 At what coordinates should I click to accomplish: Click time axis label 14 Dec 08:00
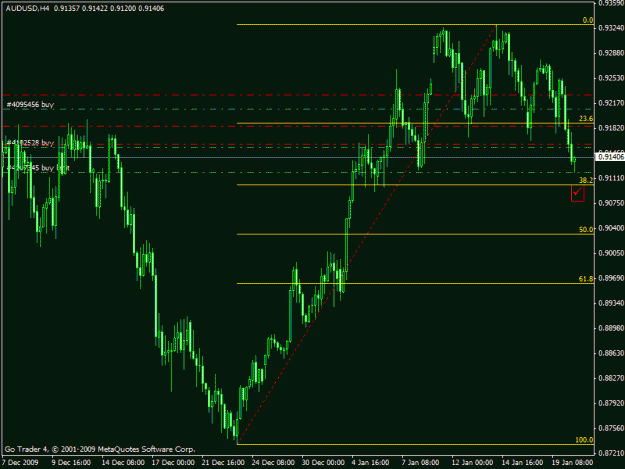(123, 463)
